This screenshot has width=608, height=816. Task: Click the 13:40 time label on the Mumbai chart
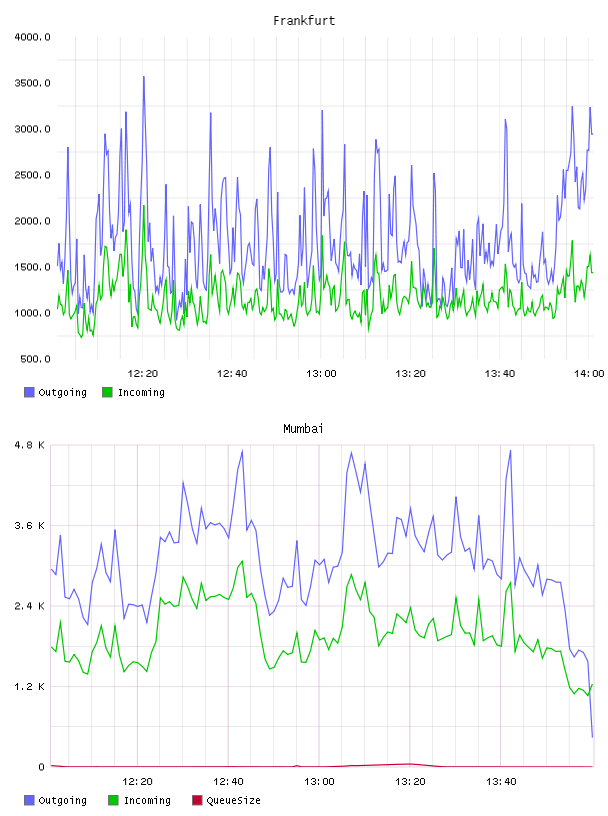501,782
